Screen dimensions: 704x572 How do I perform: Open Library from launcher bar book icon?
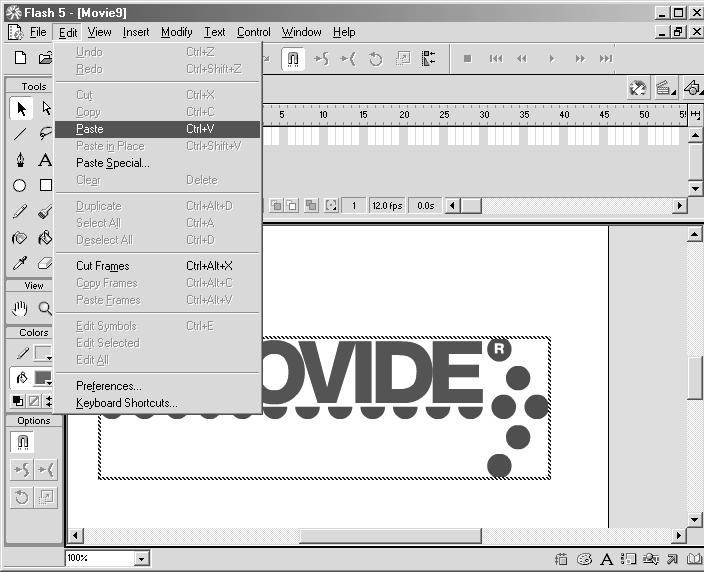[x=695, y=559]
